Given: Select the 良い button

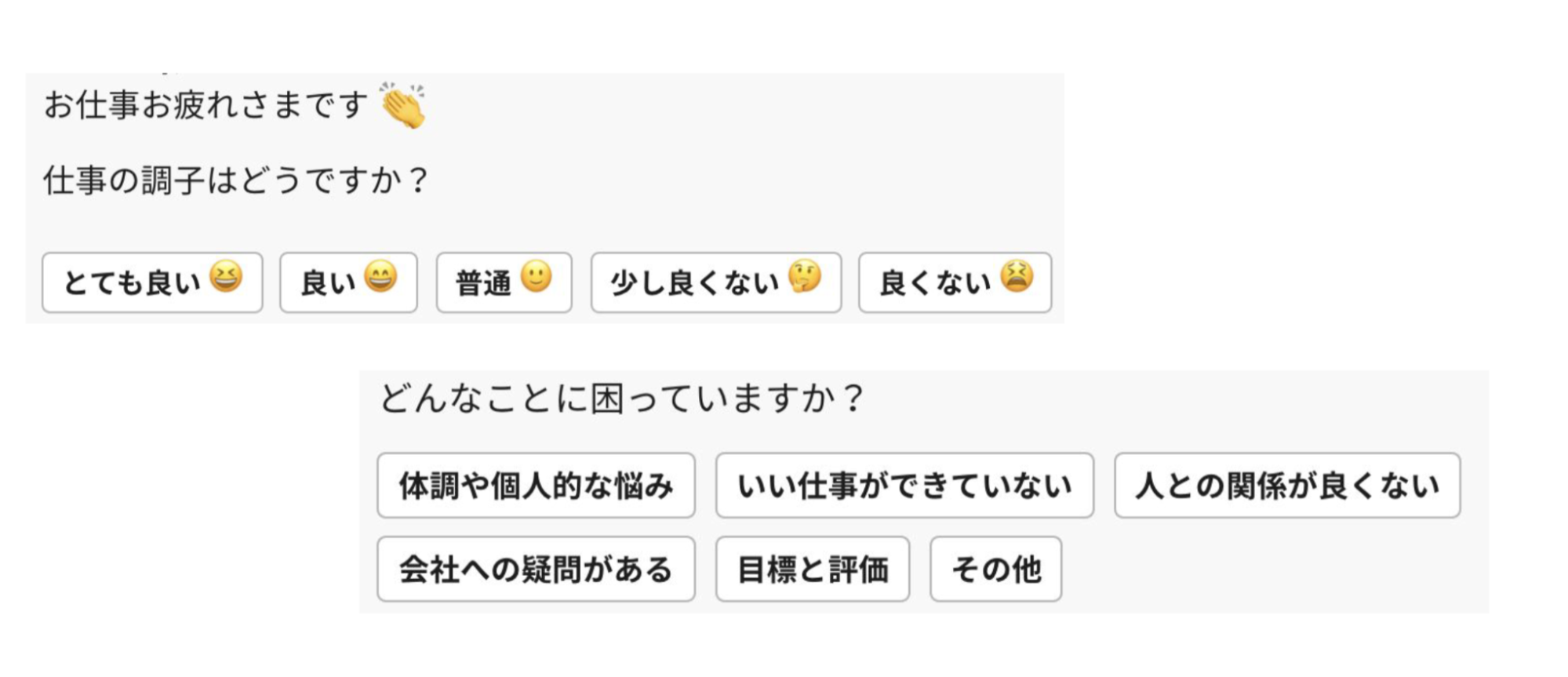Looking at the screenshot, I should click(x=348, y=282).
